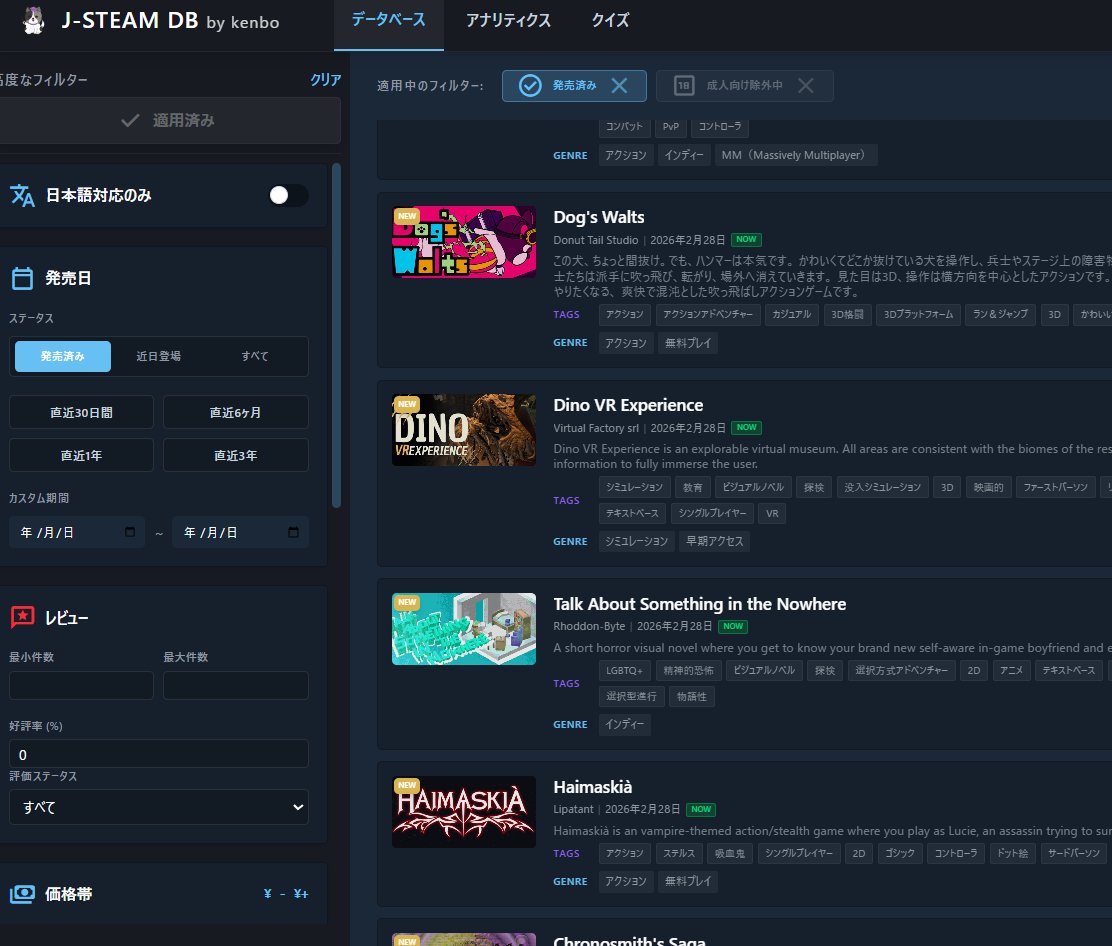The image size is (1112, 946).
Task: Open the Dino VR Experience thumbnail
Action: [x=464, y=430]
